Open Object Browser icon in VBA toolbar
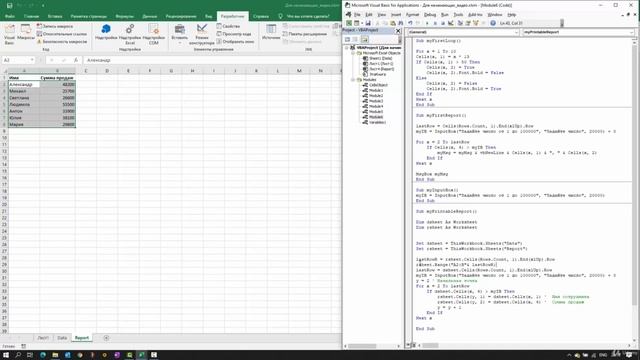 pos(476,23)
